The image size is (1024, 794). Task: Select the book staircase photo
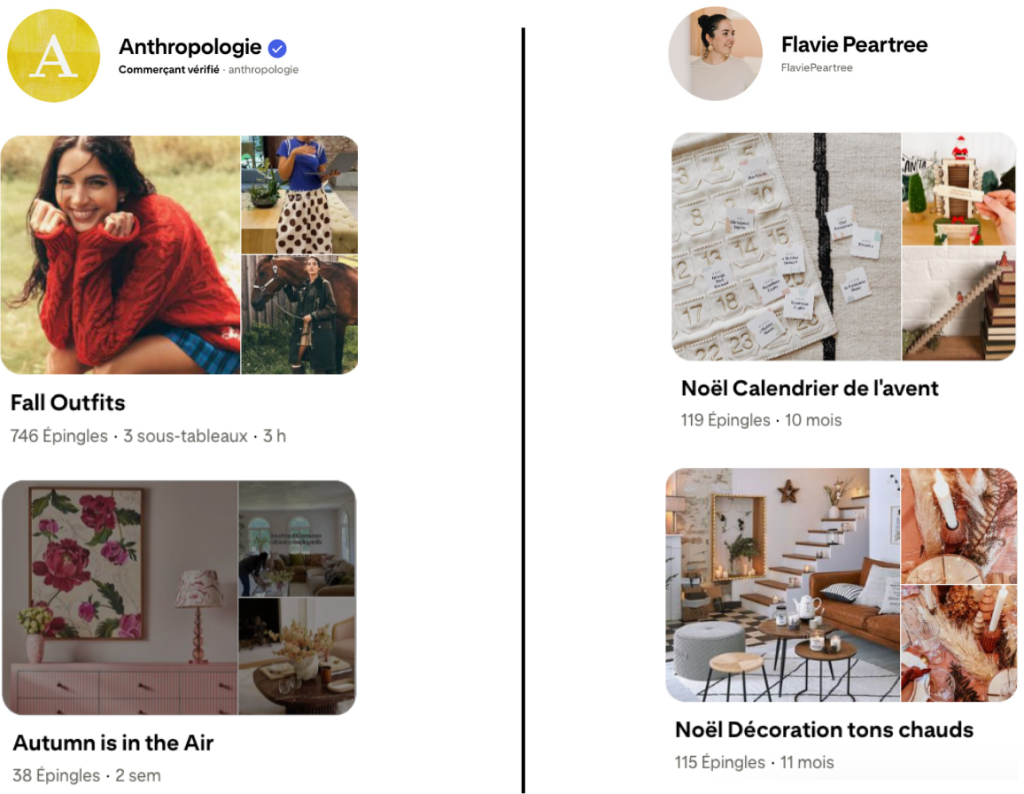click(x=959, y=304)
